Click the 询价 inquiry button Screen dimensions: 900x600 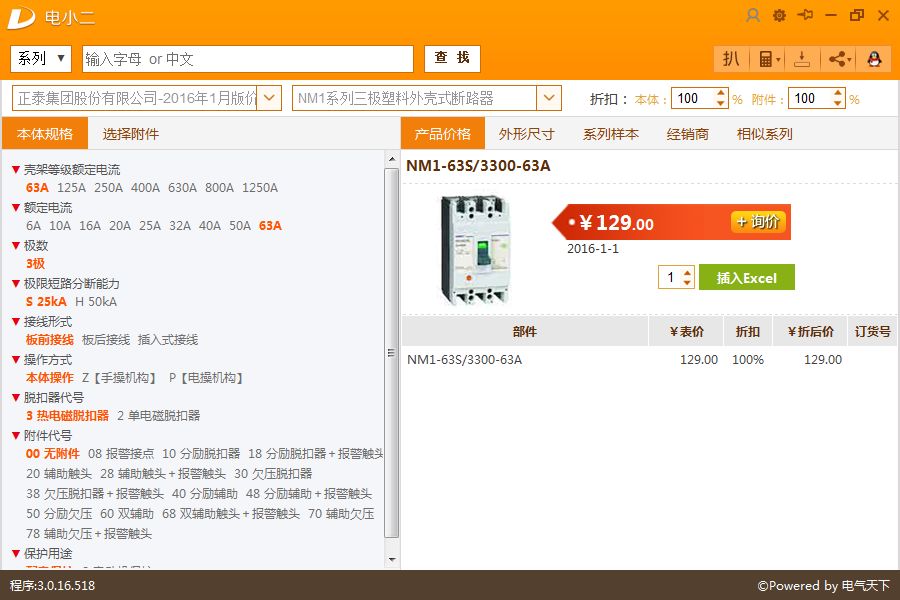coord(758,222)
